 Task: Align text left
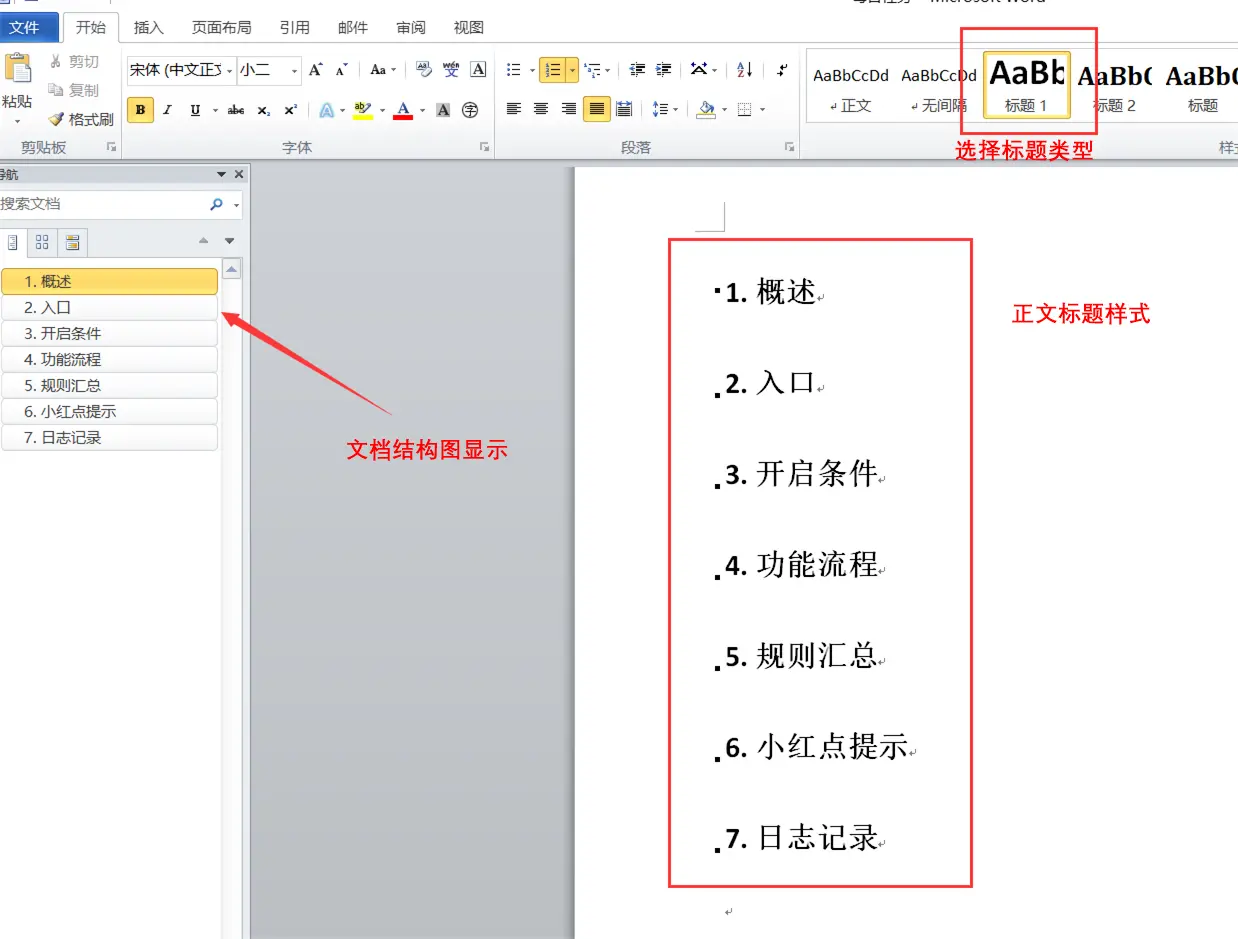(514, 109)
